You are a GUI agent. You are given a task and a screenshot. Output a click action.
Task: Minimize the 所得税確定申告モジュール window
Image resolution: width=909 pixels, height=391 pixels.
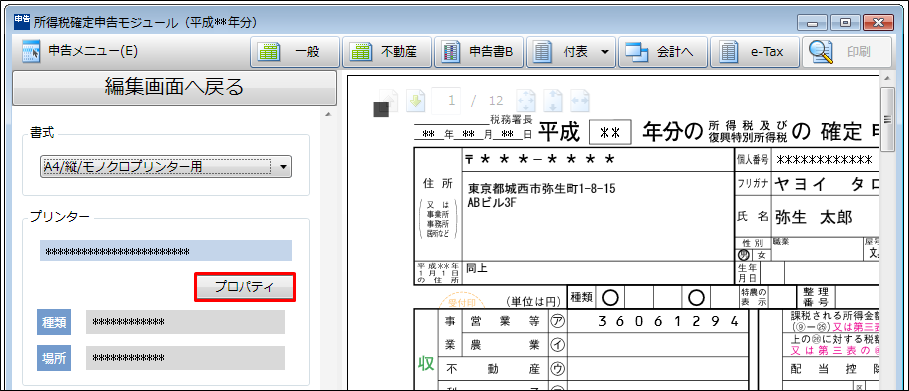[812, 23]
